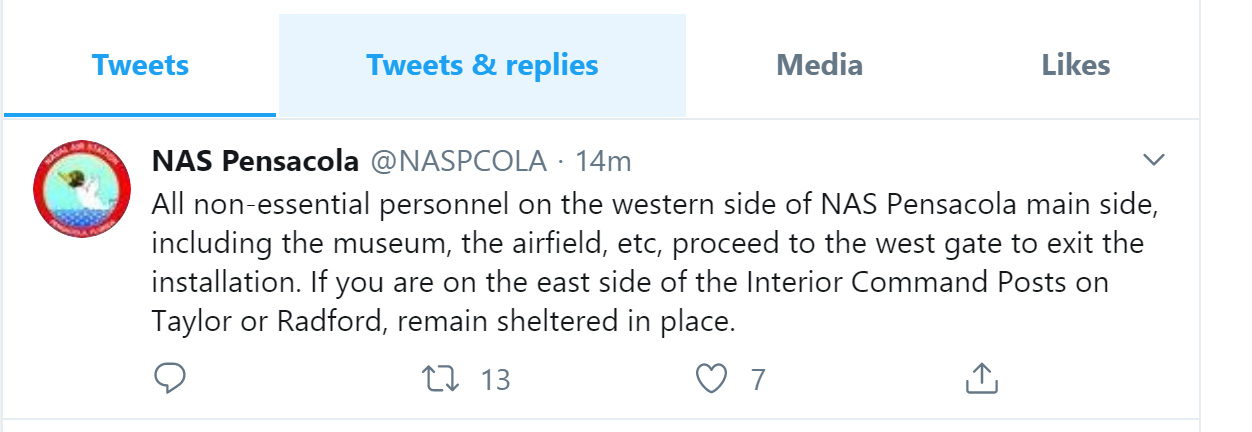Click the like count of 7

(x=758, y=380)
